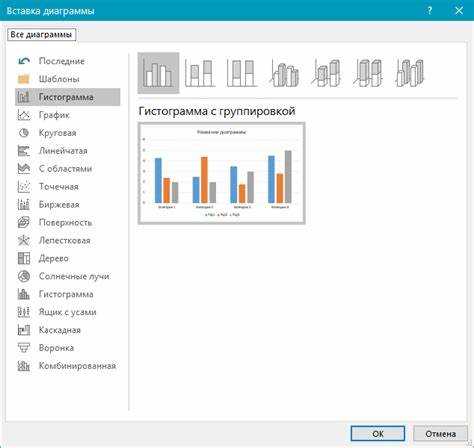This screenshot has width=474, height=448.
Task: Pick the 100% stacked column subtype icon
Action: pos(242,73)
